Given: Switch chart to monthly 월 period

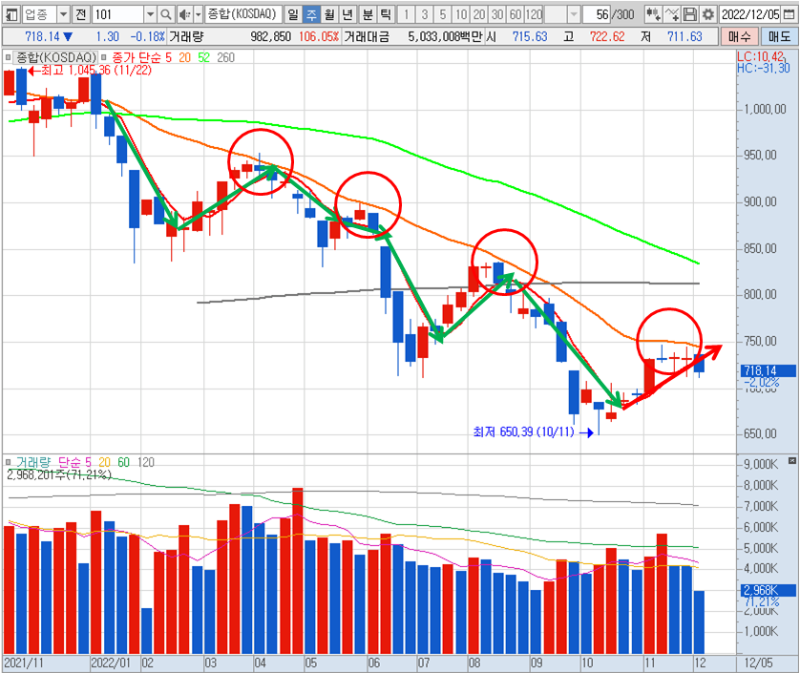Looking at the screenshot, I should 330,14.
